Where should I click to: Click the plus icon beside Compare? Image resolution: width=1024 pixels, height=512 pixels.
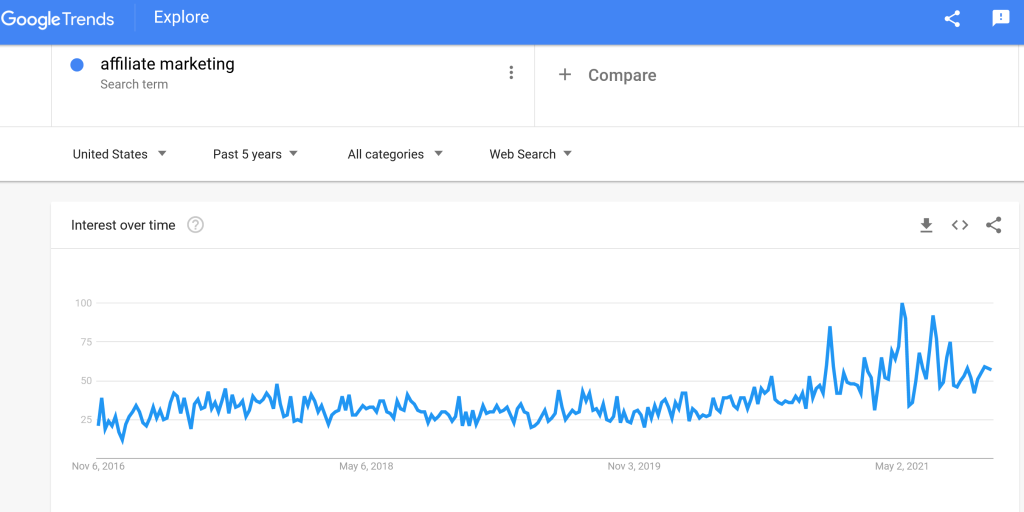coord(565,75)
